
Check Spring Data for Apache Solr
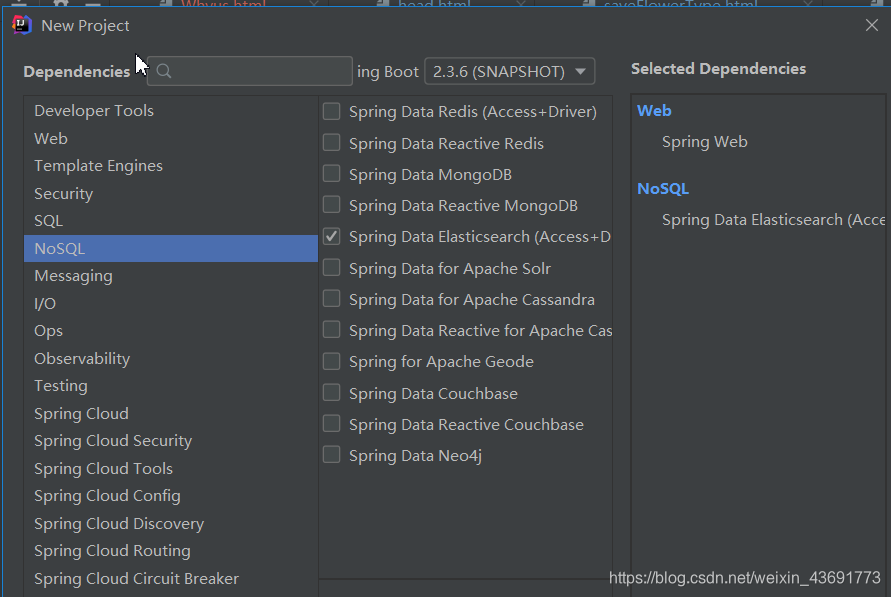pyautogui.click(x=332, y=268)
